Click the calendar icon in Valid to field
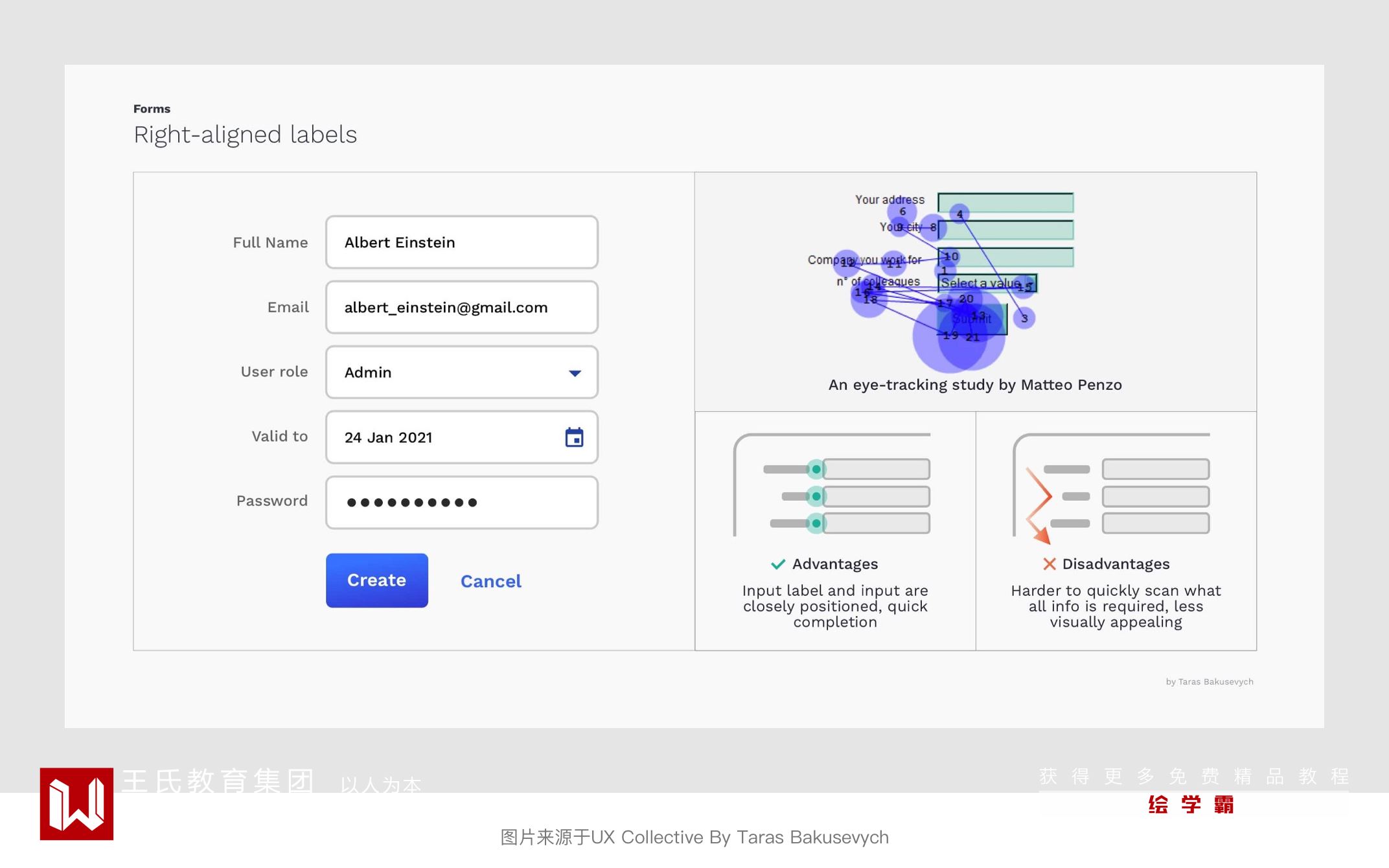This screenshot has width=1389, height=868. coord(574,437)
